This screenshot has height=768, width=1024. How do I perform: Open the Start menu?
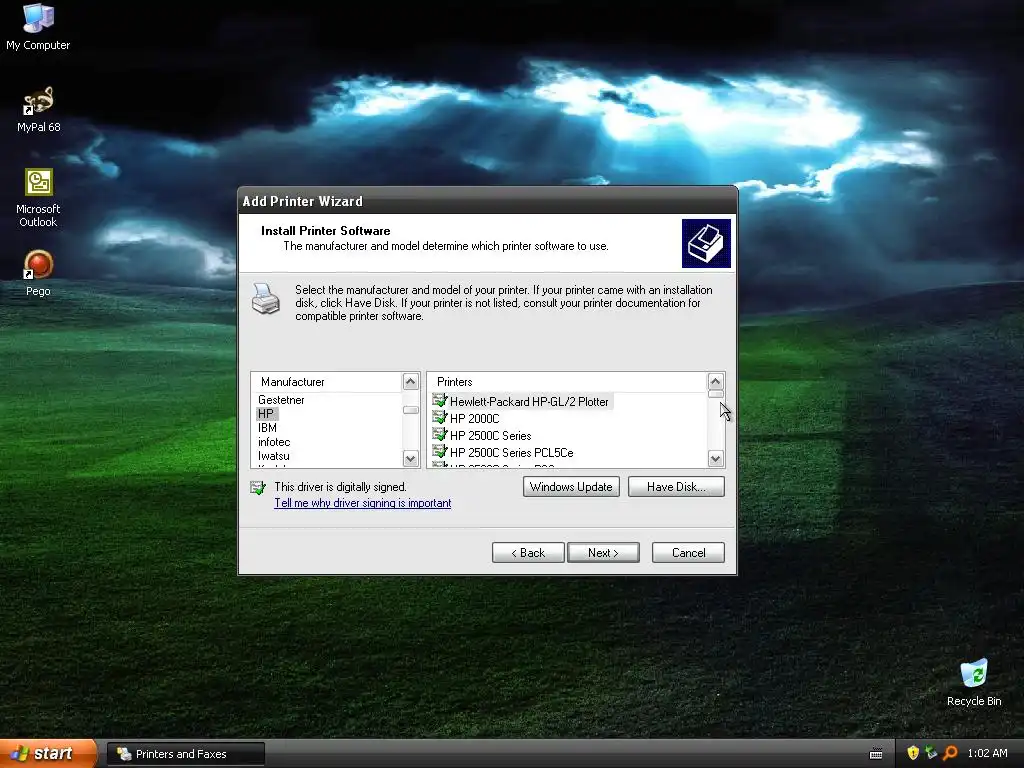[x=48, y=754]
